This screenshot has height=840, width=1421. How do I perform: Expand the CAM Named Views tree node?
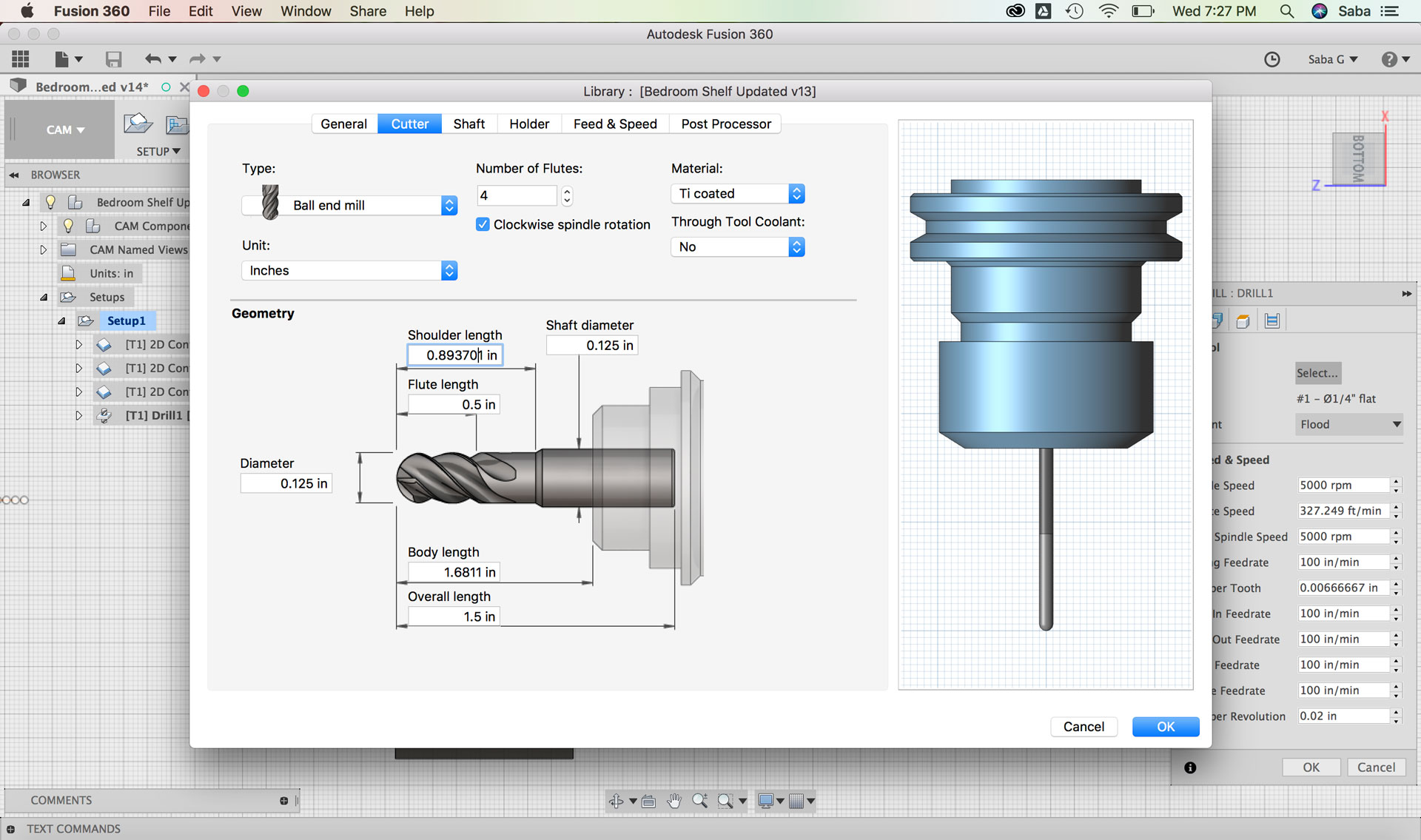click(43, 249)
